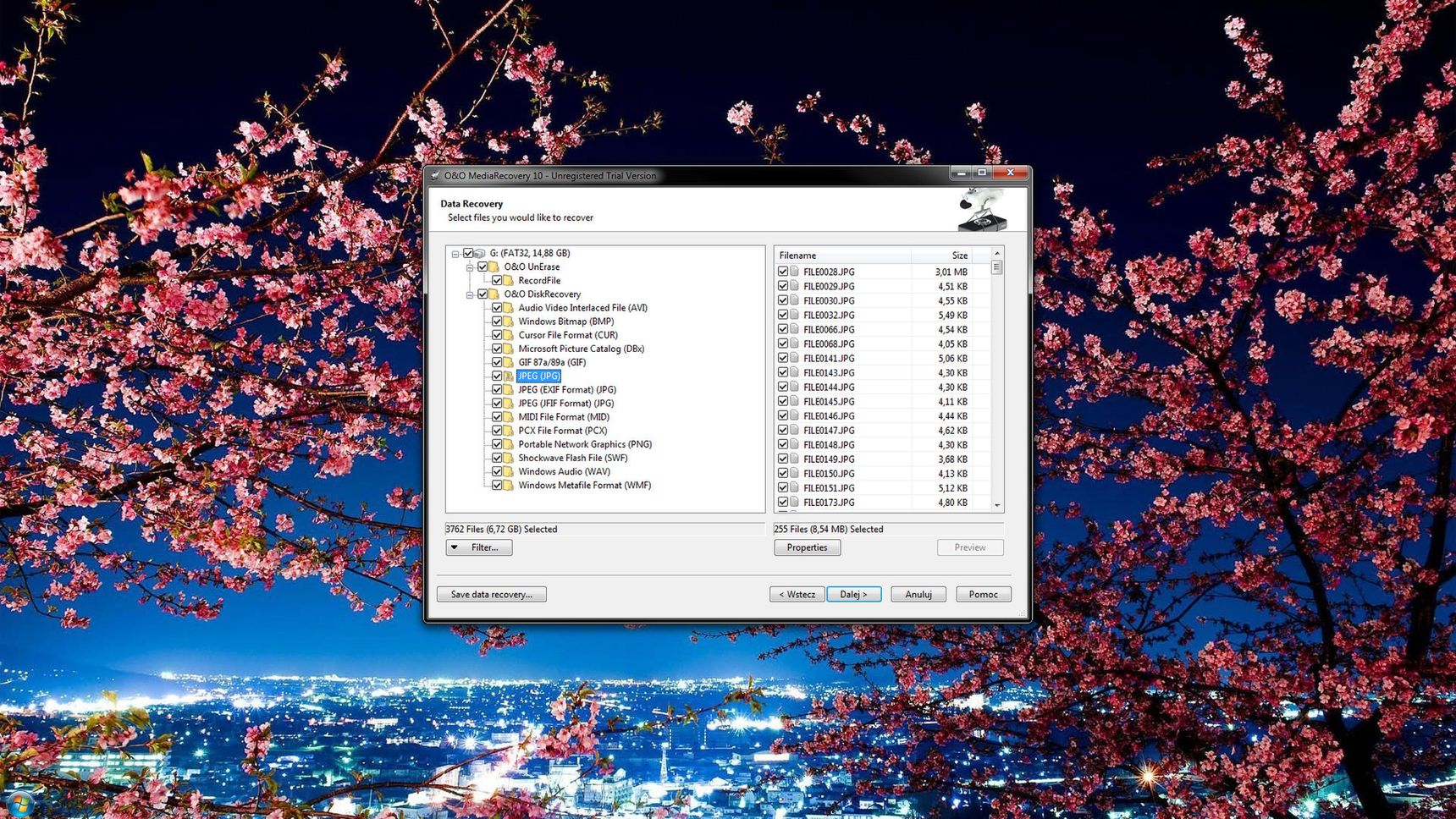Open the Windows Start button
1456x819 pixels.
coord(19,805)
